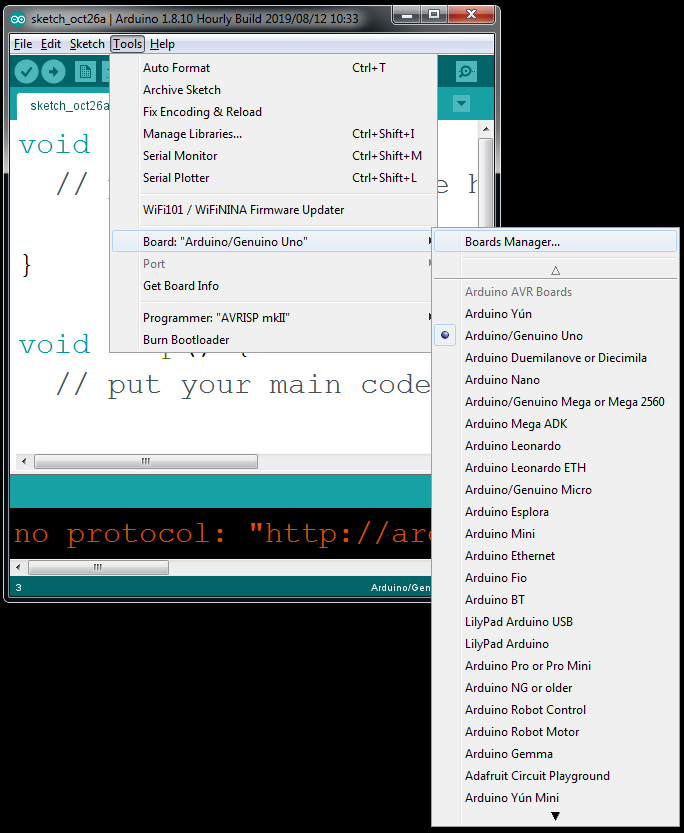The width and height of the screenshot is (684, 833).
Task: Select Arduino BT board
Action: [557, 600]
